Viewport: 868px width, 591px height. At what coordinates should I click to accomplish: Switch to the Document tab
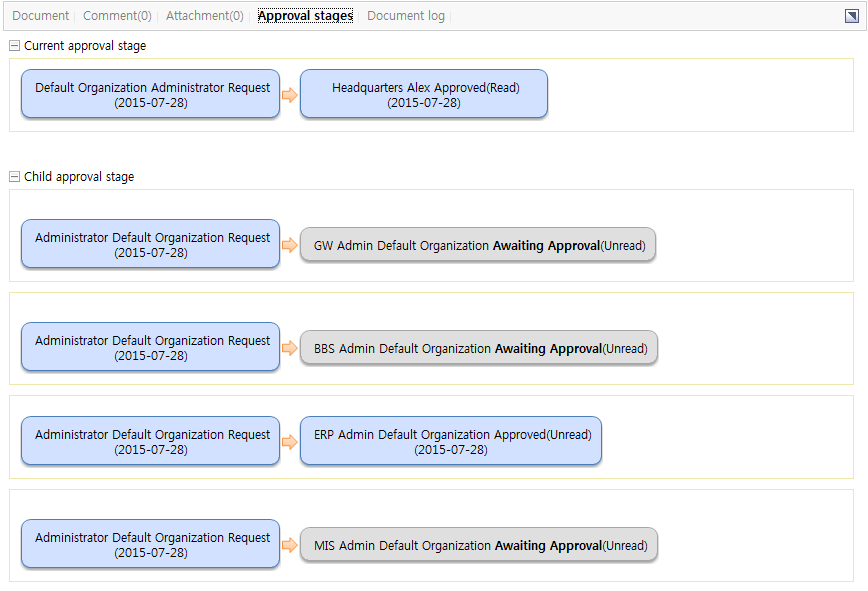(x=40, y=16)
